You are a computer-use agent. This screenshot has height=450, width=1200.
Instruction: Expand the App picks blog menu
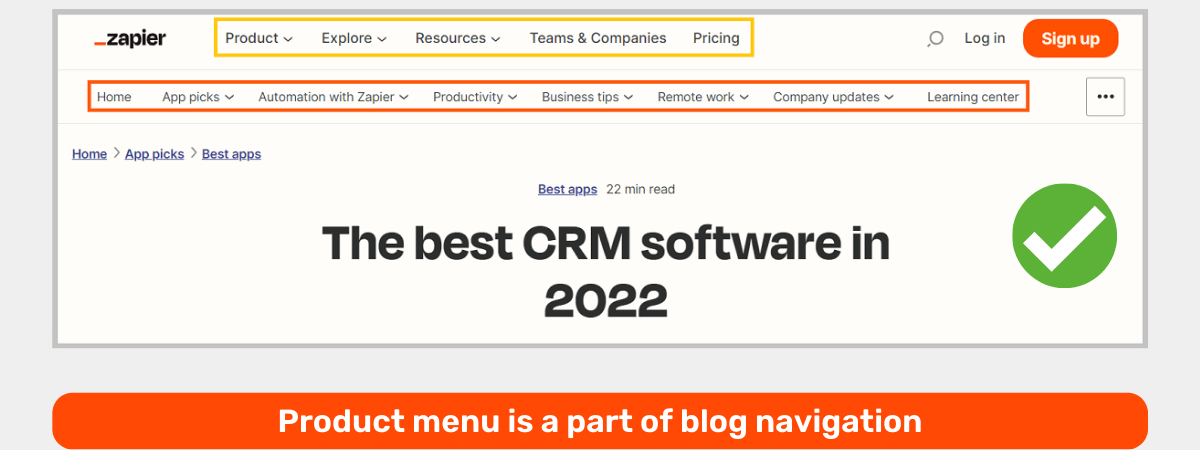198,97
